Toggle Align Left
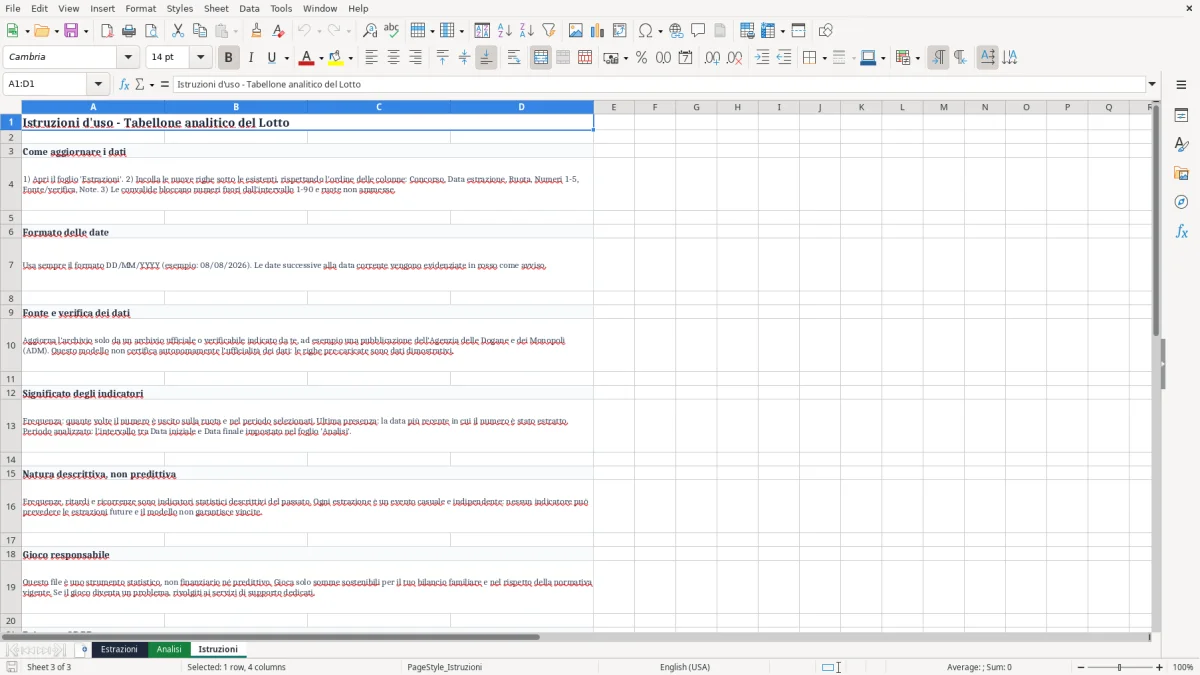The width and height of the screenshot is (1200, 675). [371, 58]
